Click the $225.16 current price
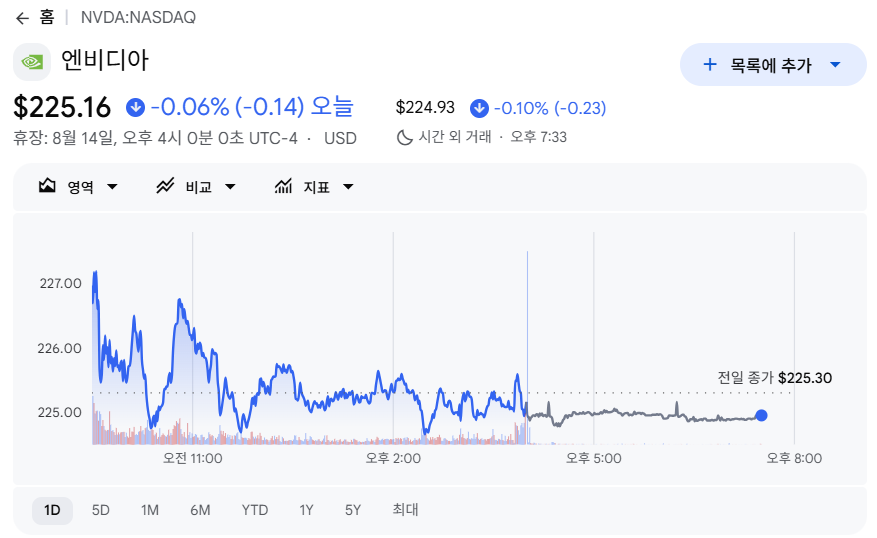 62,107
